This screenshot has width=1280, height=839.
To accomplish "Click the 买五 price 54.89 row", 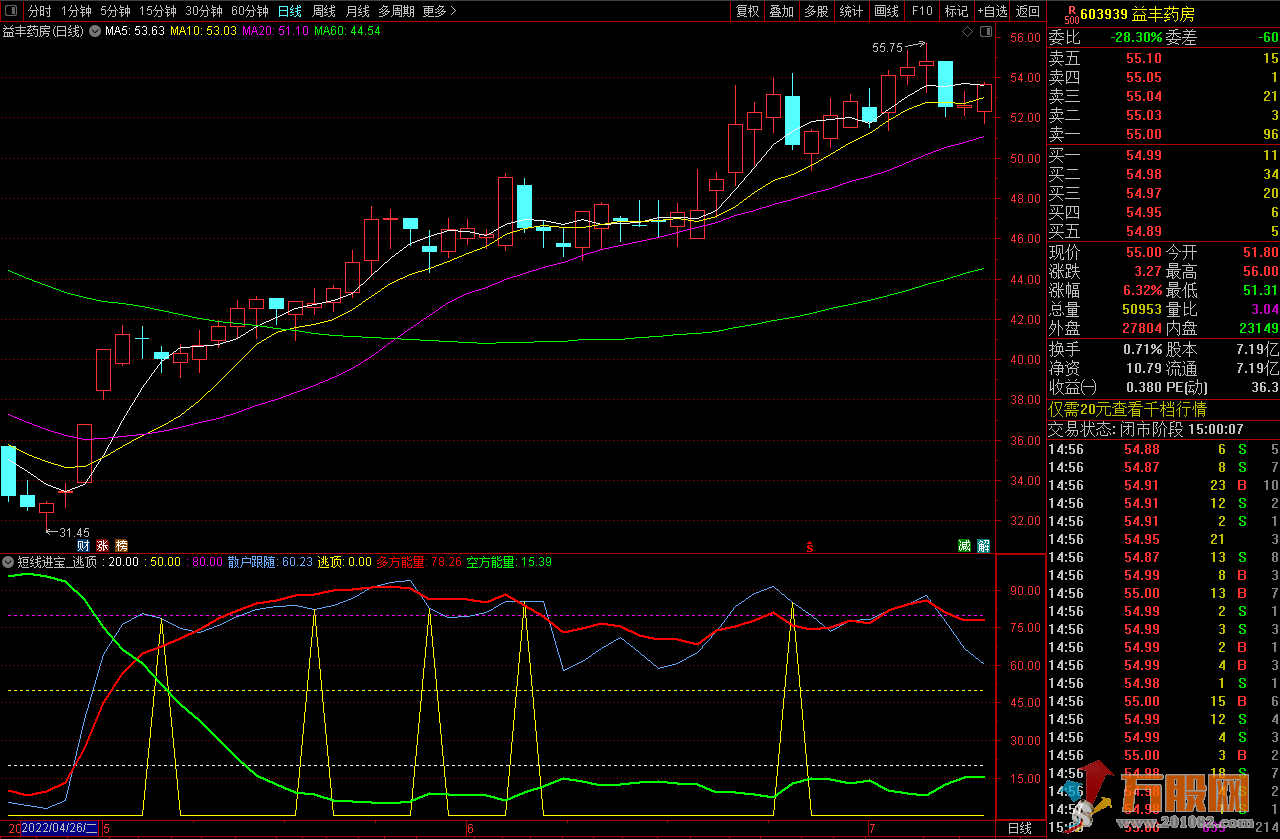I will pos(1163,231).
